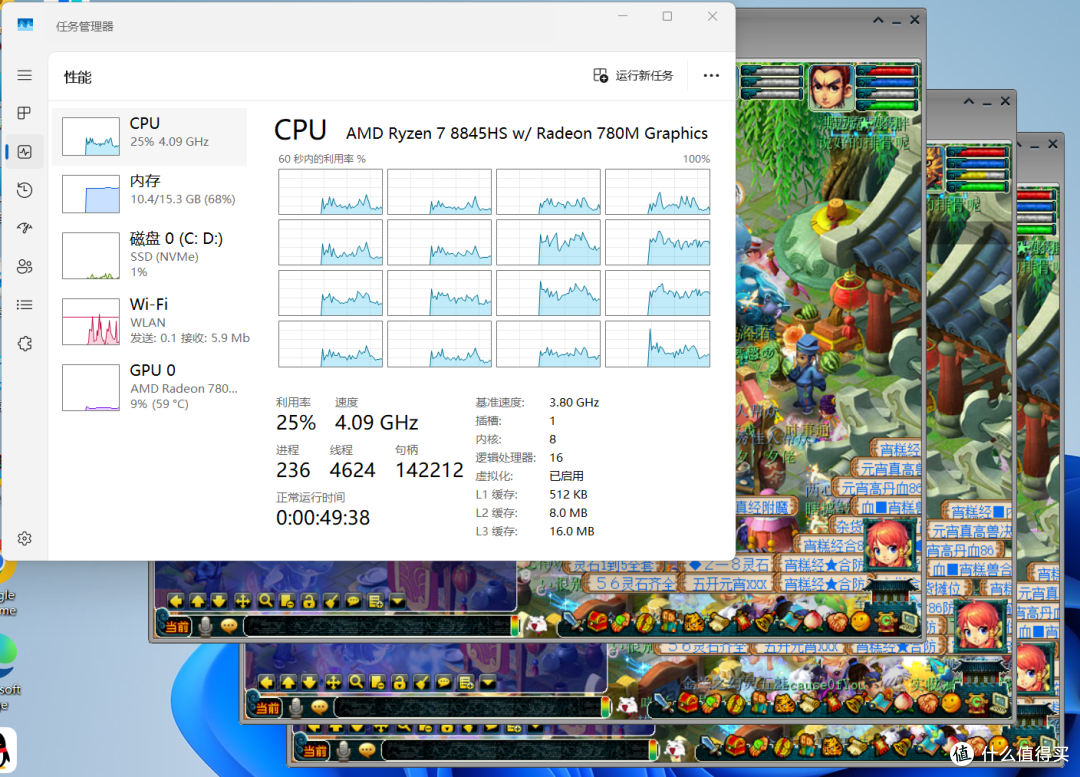Click the second game's computer system icon
This screenshot has height=777, width=1080.
pos(999,703)
